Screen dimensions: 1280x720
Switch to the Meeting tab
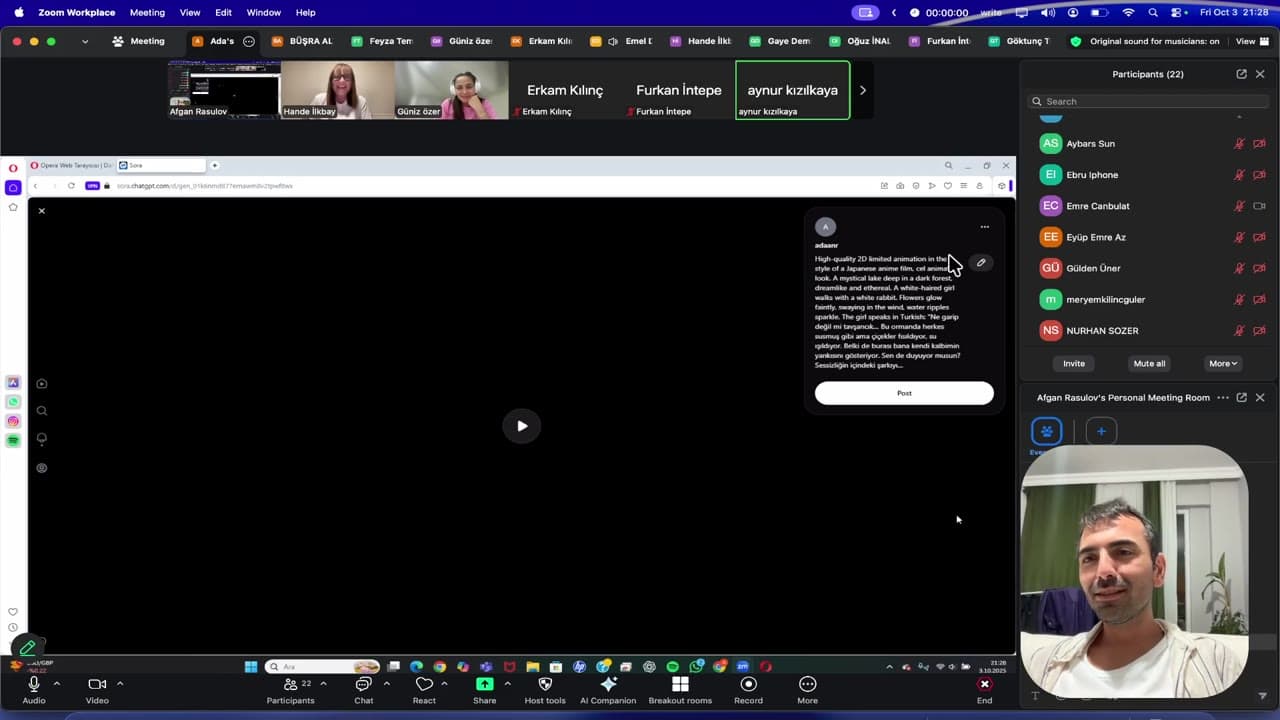pyautogui.click(x=139, y=41)
